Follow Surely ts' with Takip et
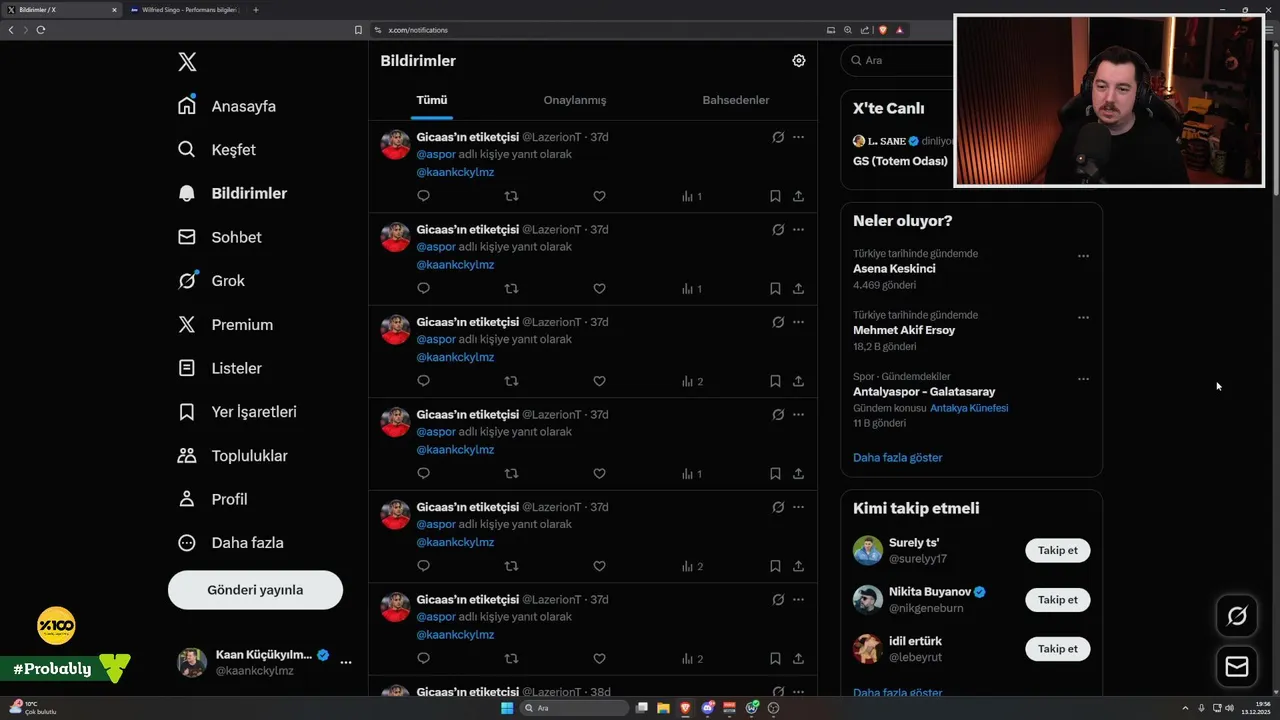1280x720 pixels. coord(1057,550)
